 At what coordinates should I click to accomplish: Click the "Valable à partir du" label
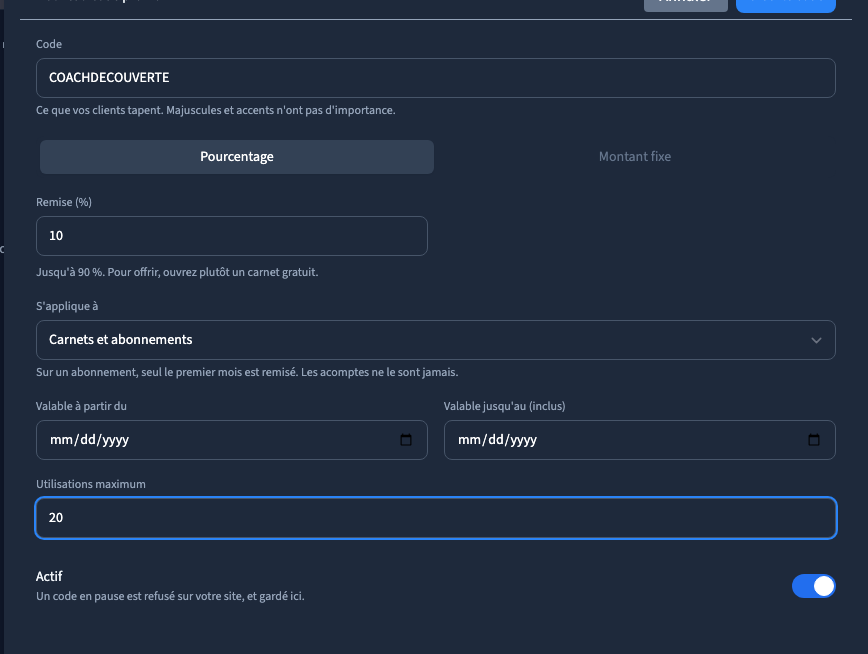[x=81, y=406]
